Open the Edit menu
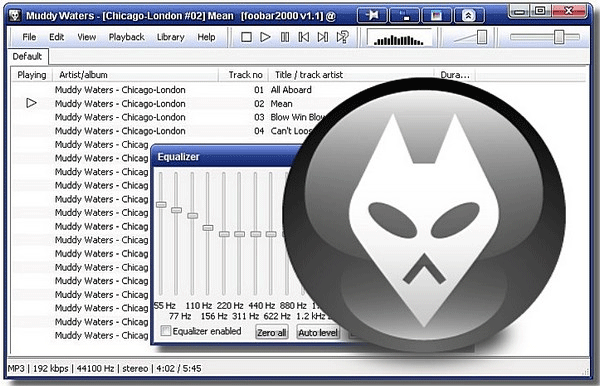 tap(56, 37)
